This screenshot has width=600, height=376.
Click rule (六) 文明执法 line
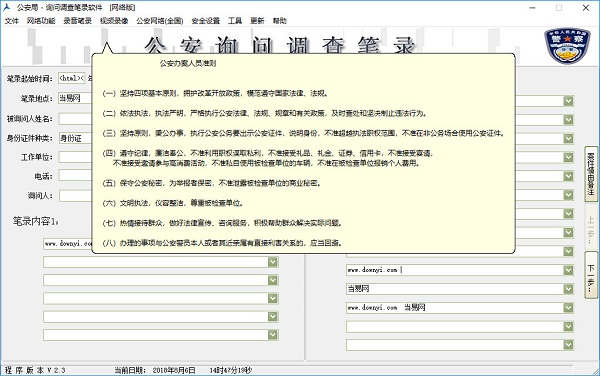[173, 203]
